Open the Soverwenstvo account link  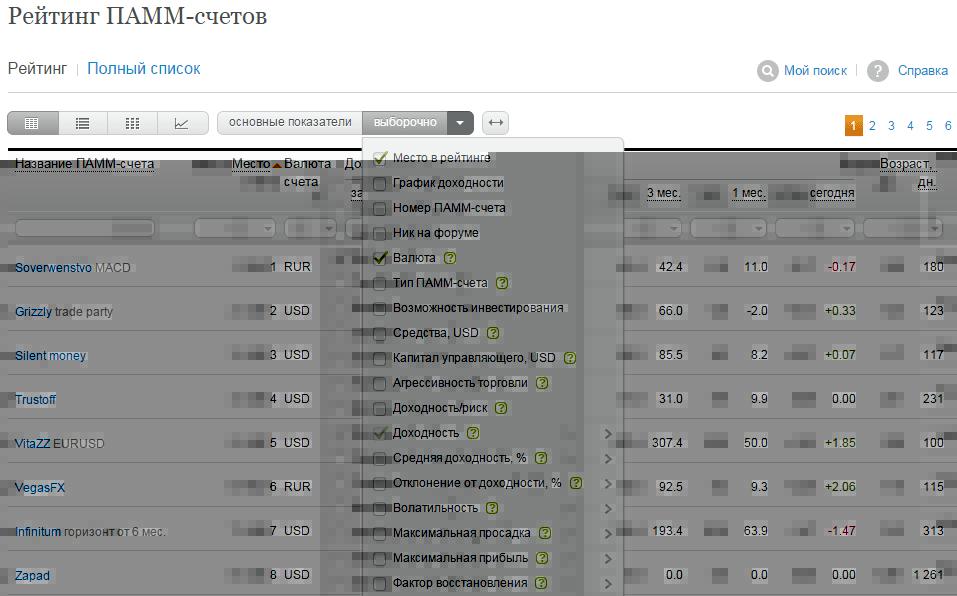53,268
